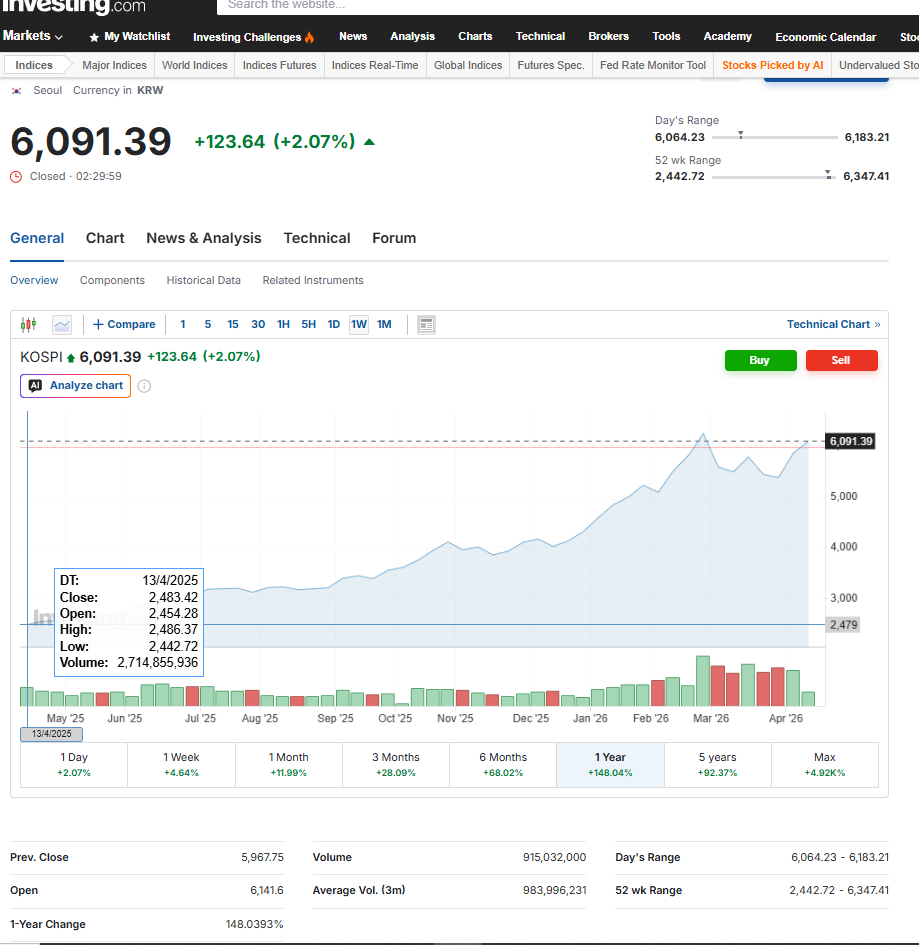Viewport: 919px width, 945px height.
Task: Select the Historical Data sub-tab
Action: point(204,280)
